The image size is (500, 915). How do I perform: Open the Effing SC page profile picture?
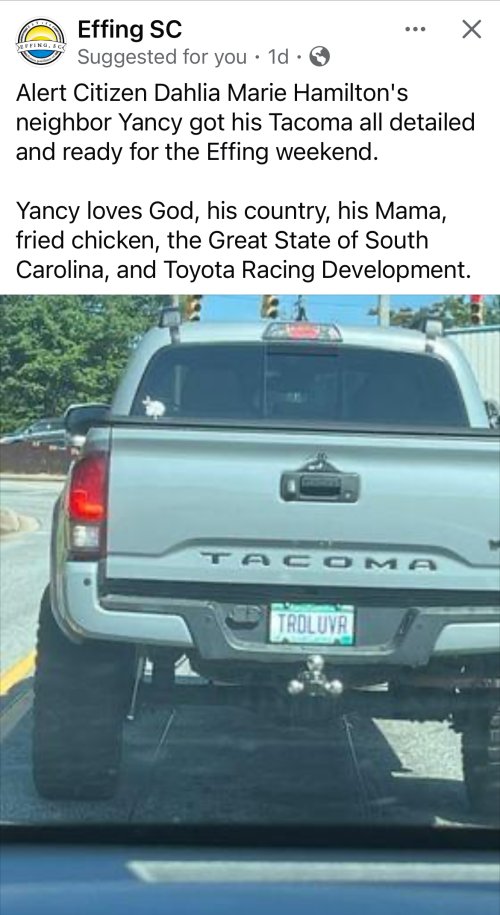click(41, 41)
